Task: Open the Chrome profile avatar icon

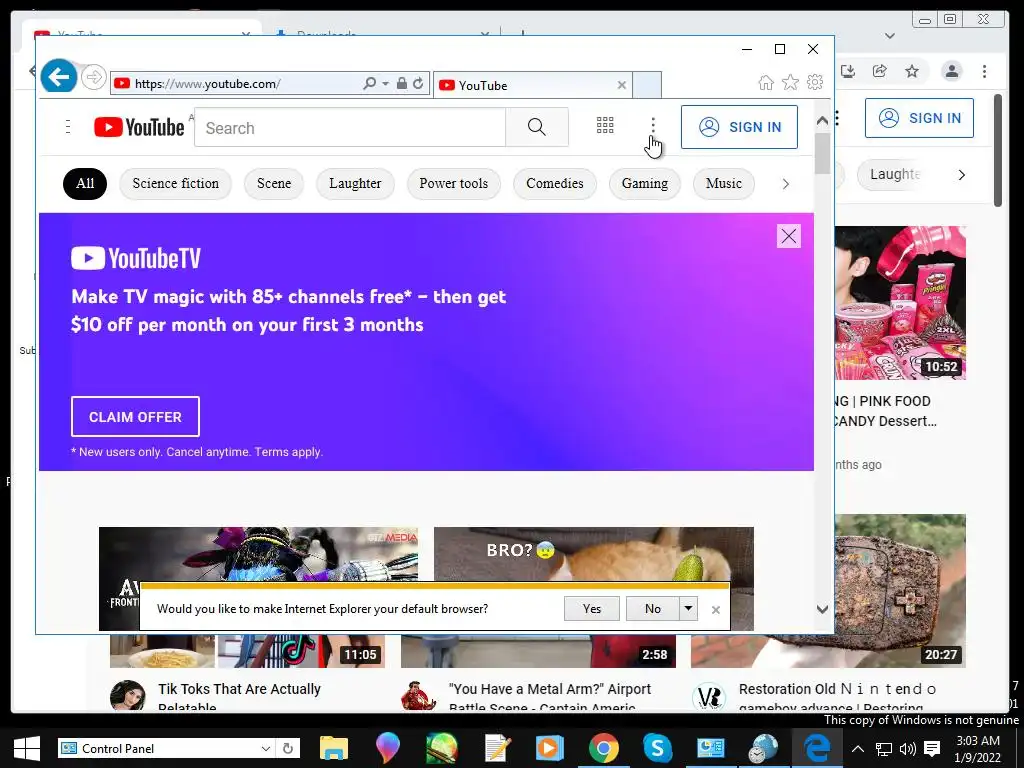Action: (x=952, y=71)
